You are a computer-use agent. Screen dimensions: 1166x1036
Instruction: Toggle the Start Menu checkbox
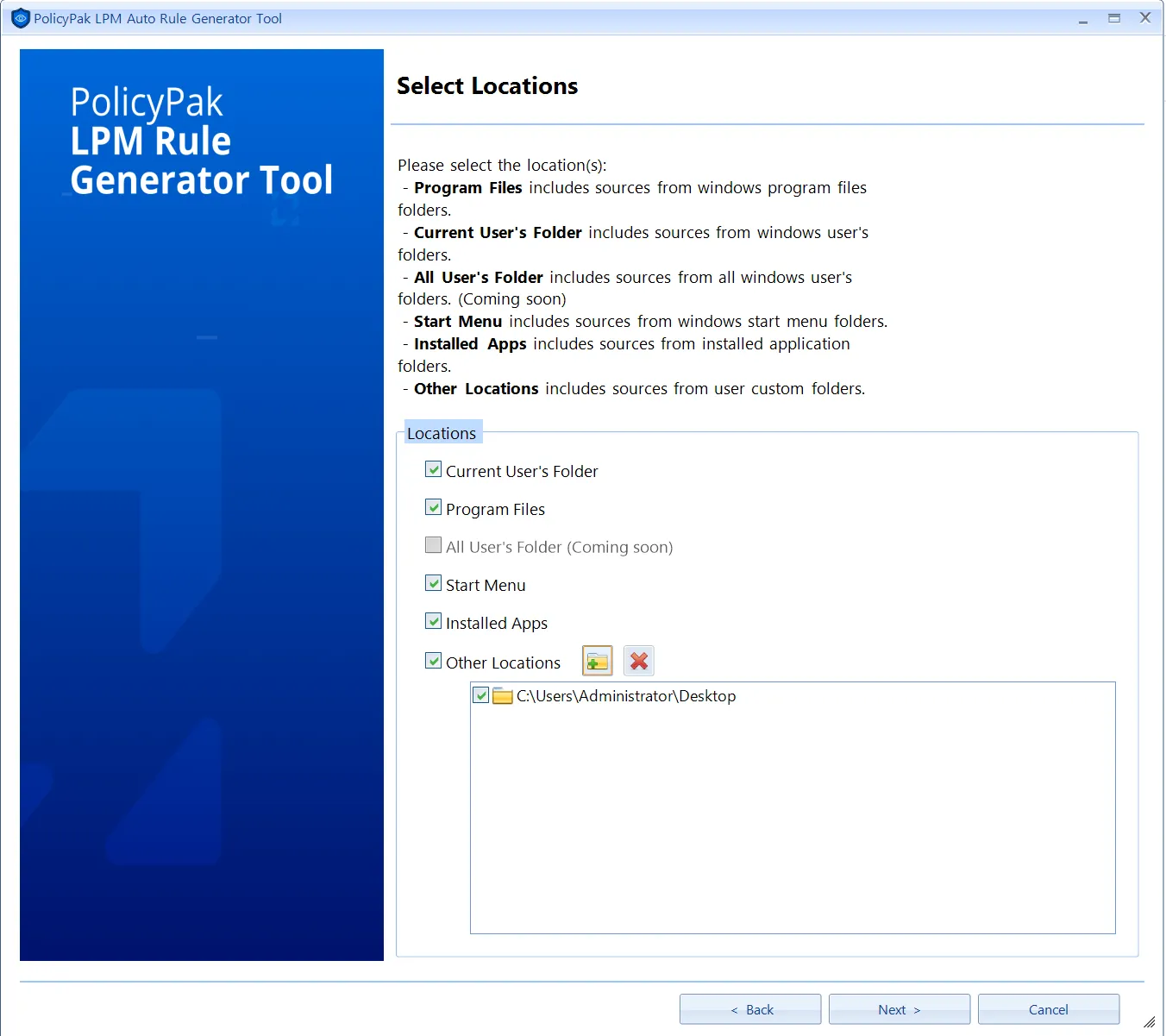coord(434,583)
